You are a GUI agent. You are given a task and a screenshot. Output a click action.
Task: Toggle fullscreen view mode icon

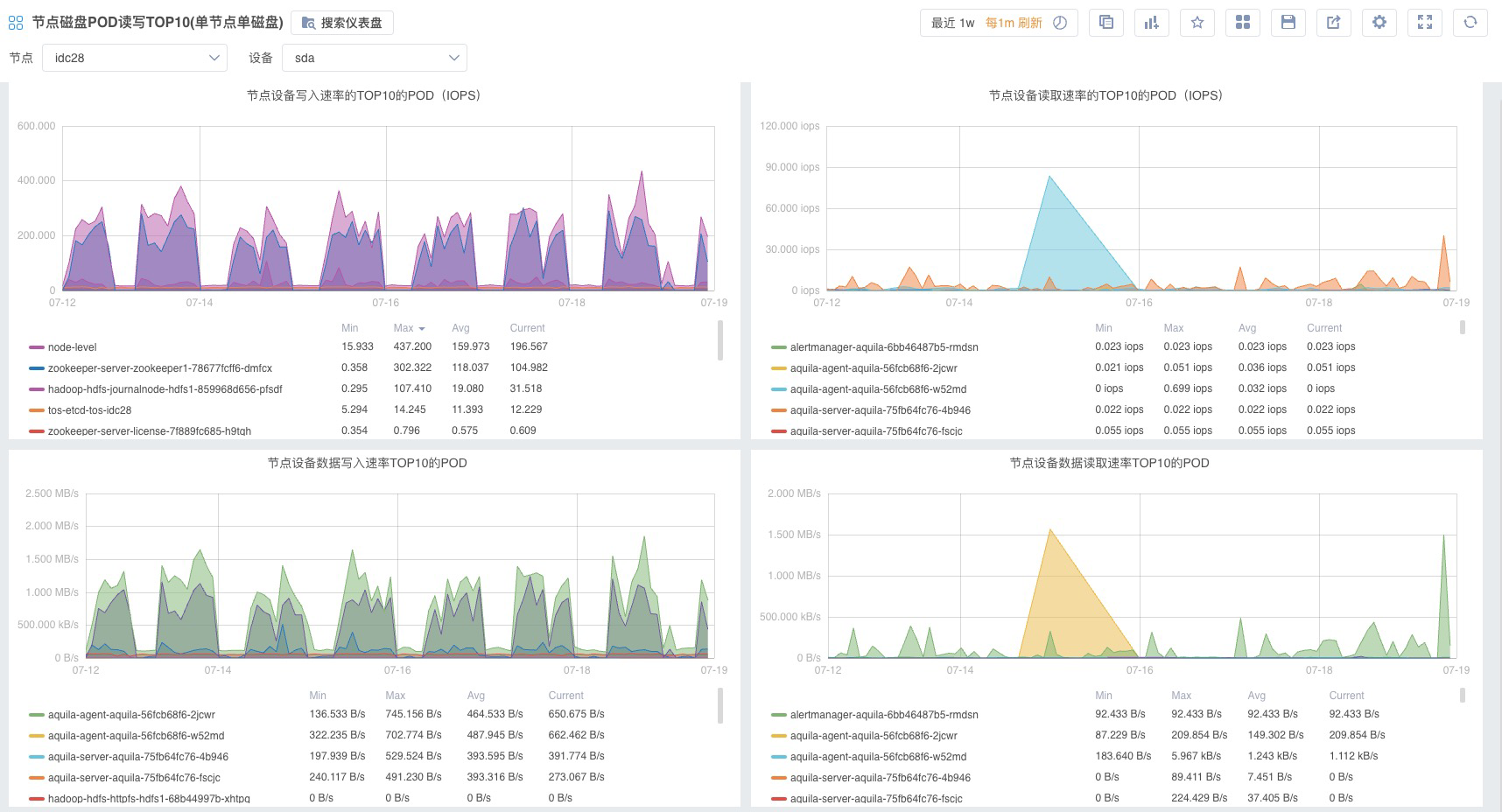click(x=1425, y=23)
